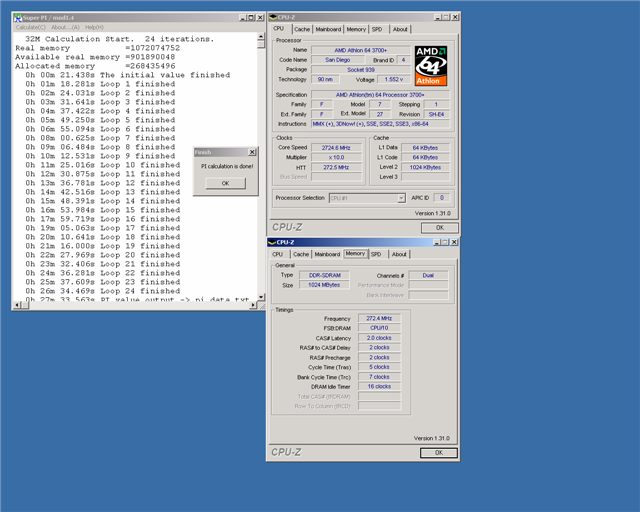Open the Processor Selection dropdown

click(401, 198)
